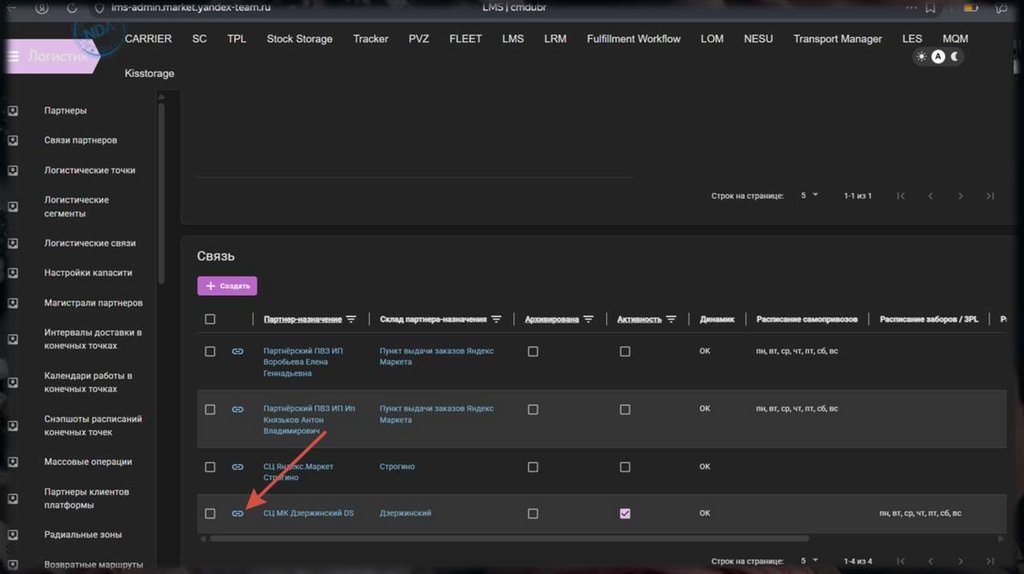Click link icon in СЦ МК Дзержинский DS row
This screenshot has width=1024, height=574.
237,514
